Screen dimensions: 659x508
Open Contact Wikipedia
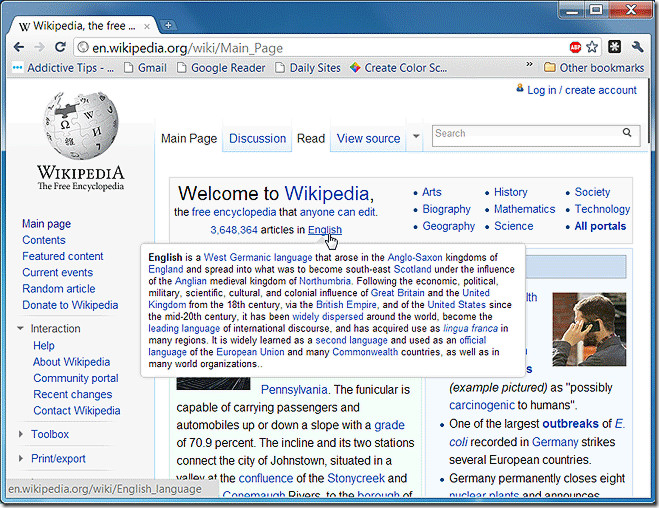pyautogui.click(x=77, y=411)
